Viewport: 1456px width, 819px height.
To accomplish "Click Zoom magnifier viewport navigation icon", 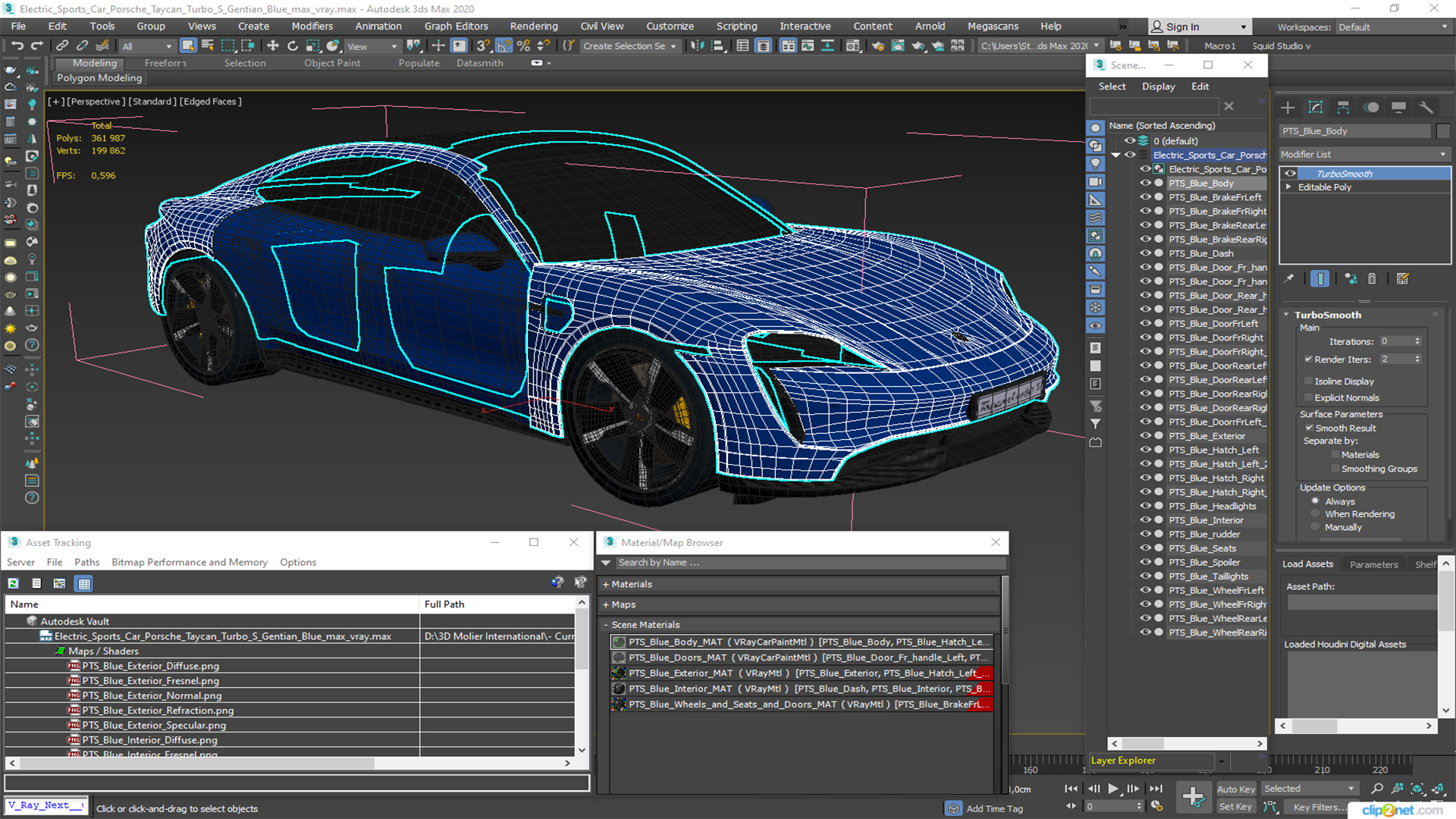I will point(1377,789).
